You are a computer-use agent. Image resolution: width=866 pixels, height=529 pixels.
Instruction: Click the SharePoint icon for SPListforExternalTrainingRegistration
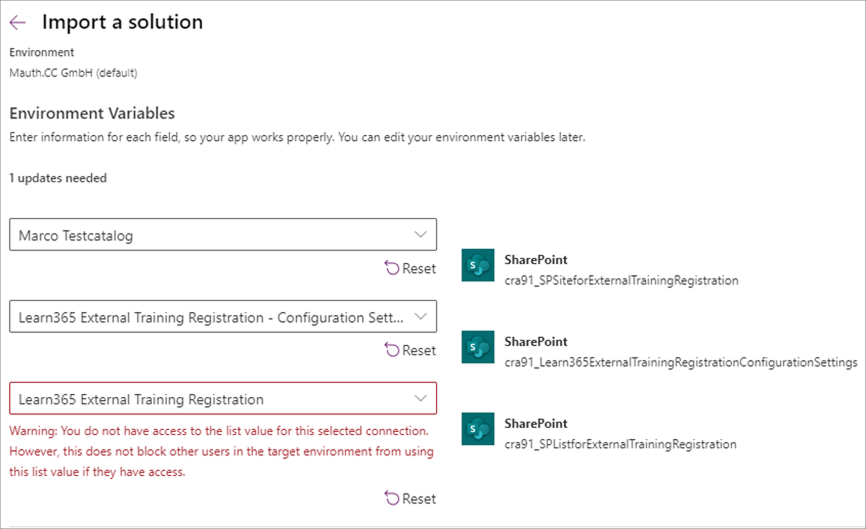pos(478,429)
